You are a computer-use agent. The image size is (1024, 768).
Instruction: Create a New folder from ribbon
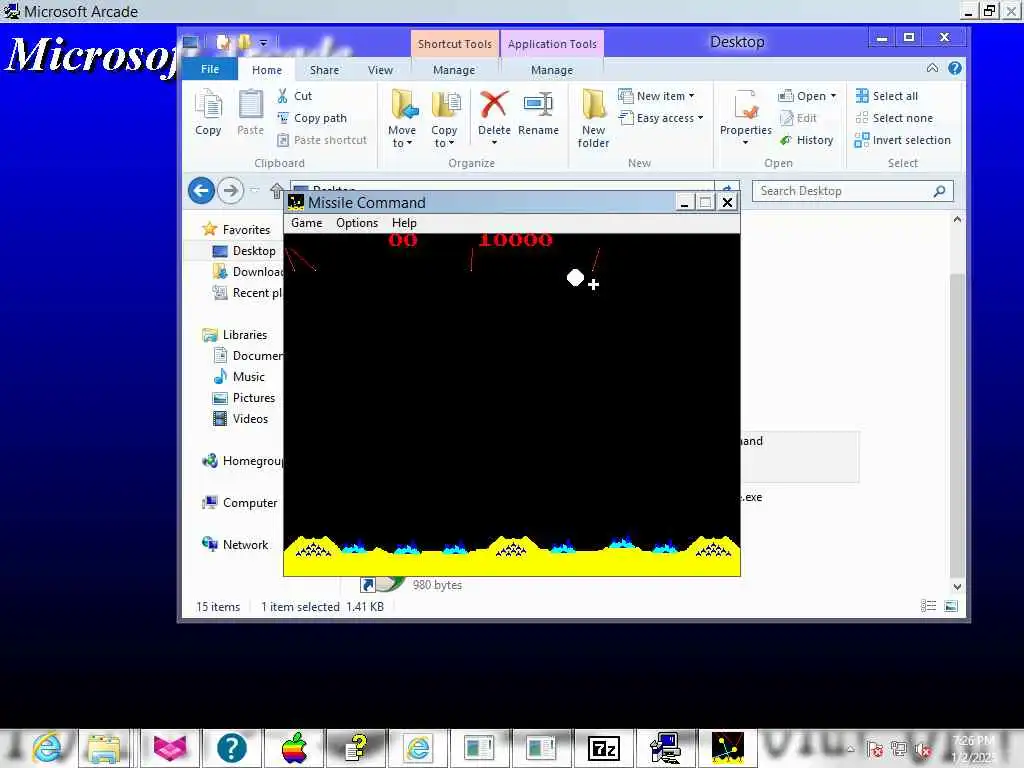click(593, 118)
